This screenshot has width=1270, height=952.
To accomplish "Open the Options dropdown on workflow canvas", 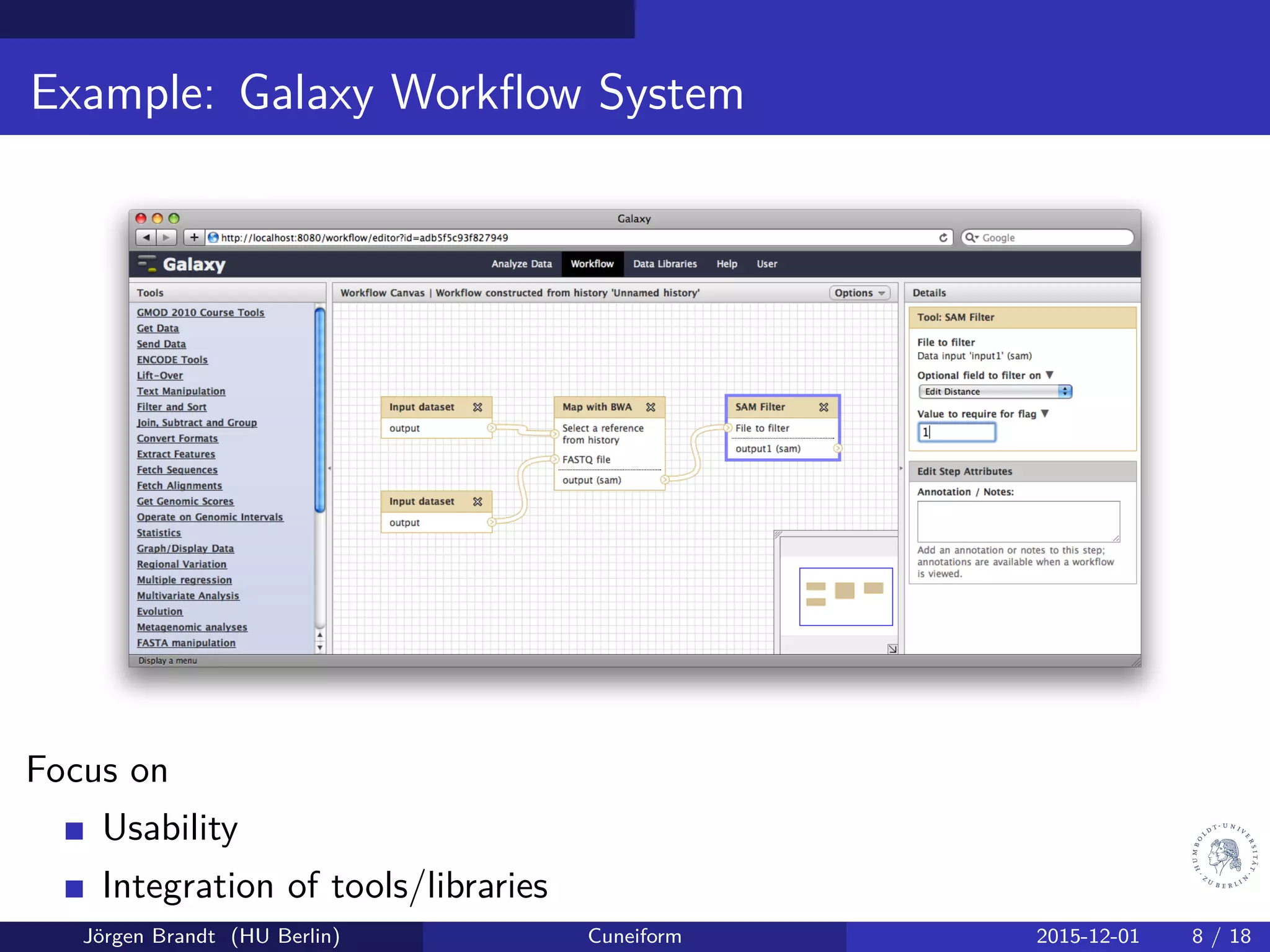I will tap(859, 293).
